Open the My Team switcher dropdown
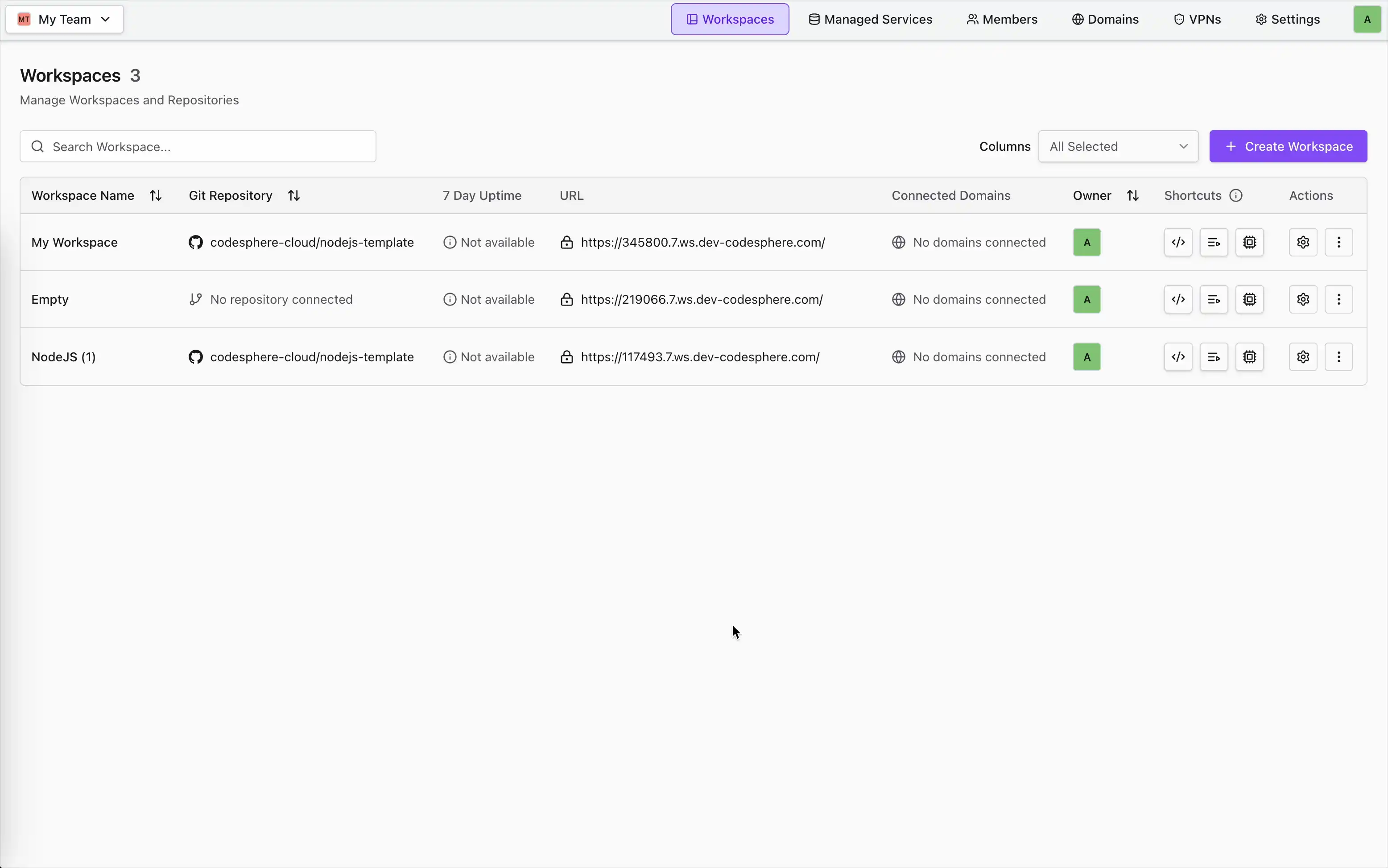 (64, 20)
